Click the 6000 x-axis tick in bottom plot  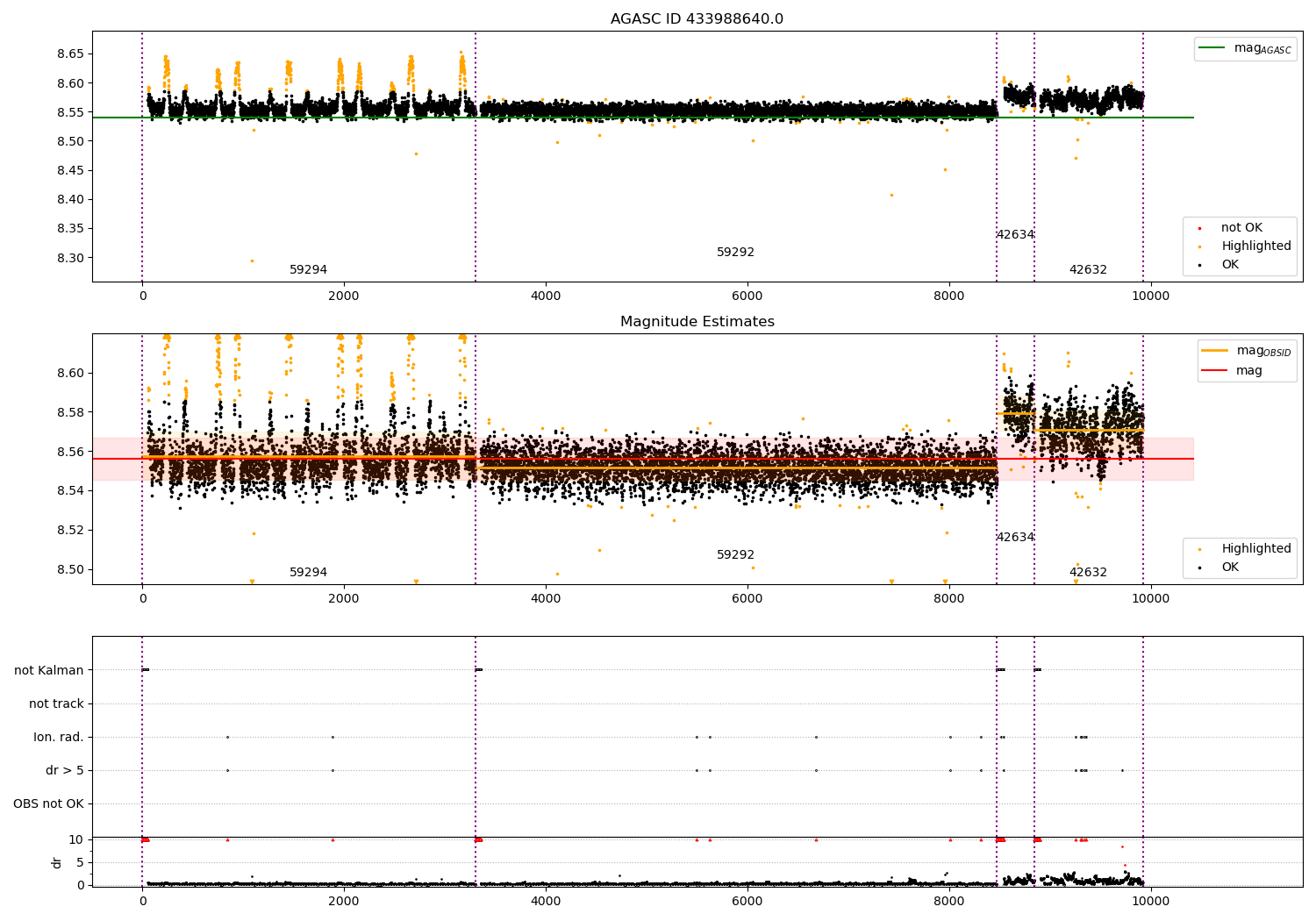(747, 901)
